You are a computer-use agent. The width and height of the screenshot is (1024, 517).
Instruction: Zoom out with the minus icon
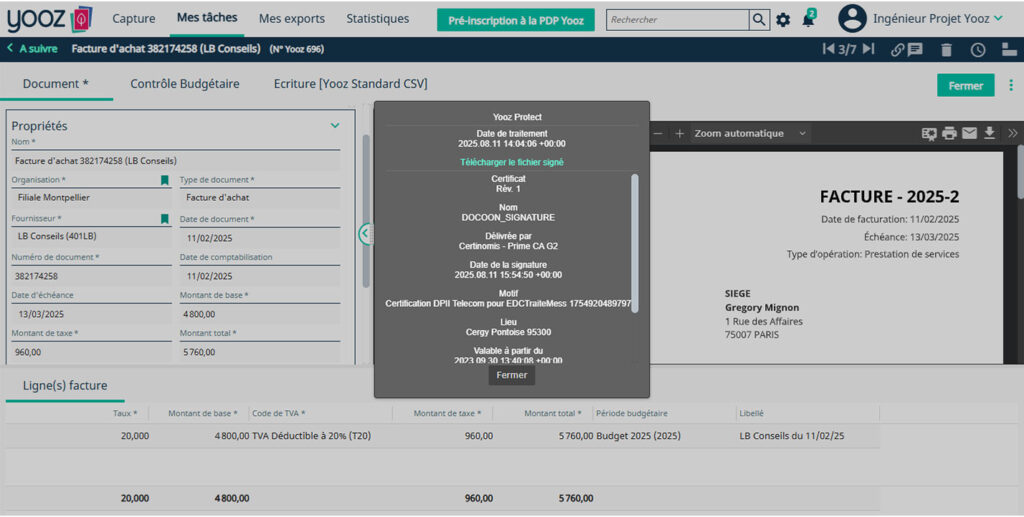pyautogui.click(x=658, y=133)
